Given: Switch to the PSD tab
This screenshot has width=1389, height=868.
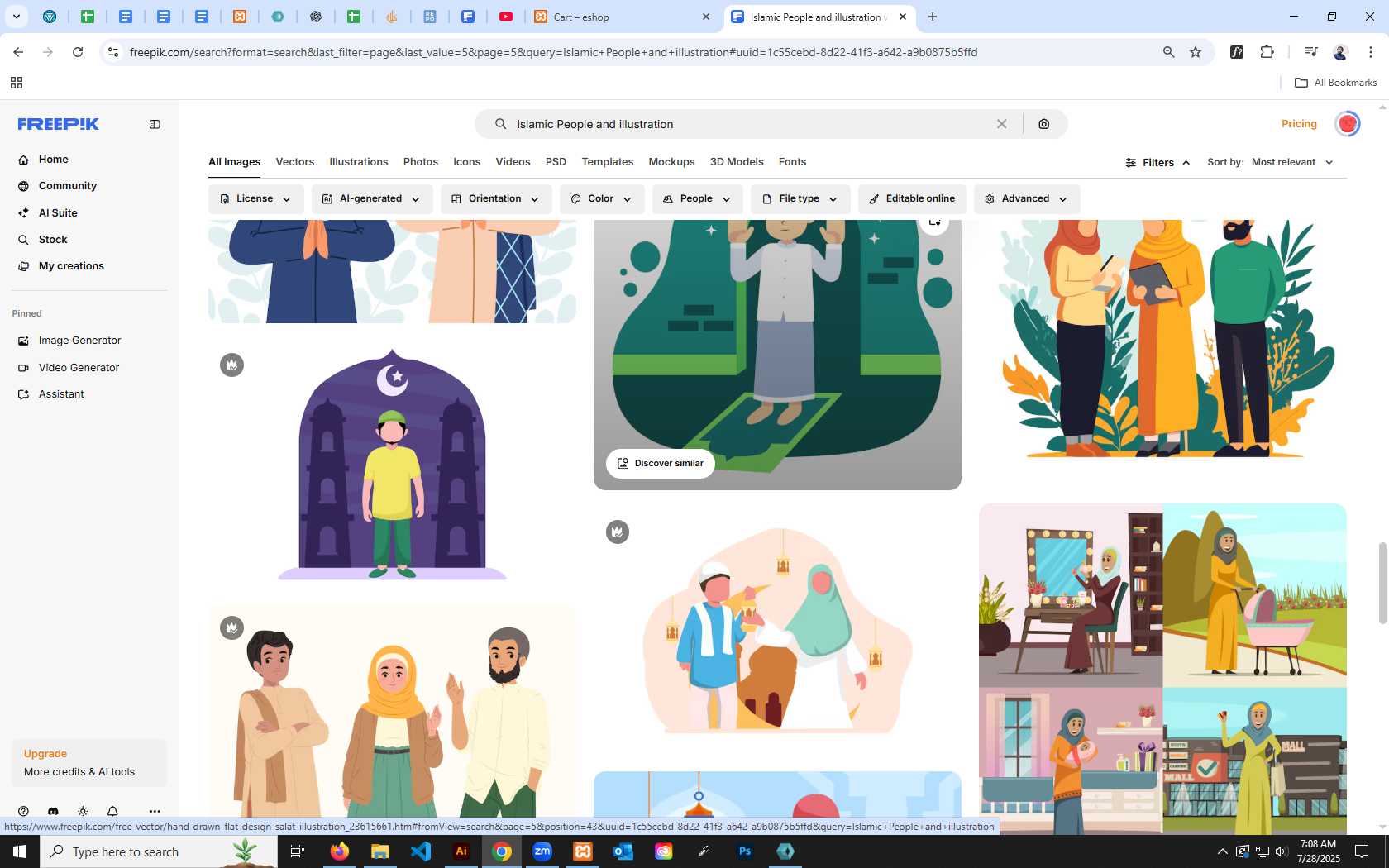Looking at the screenshot, I should (x=556, y=162).
